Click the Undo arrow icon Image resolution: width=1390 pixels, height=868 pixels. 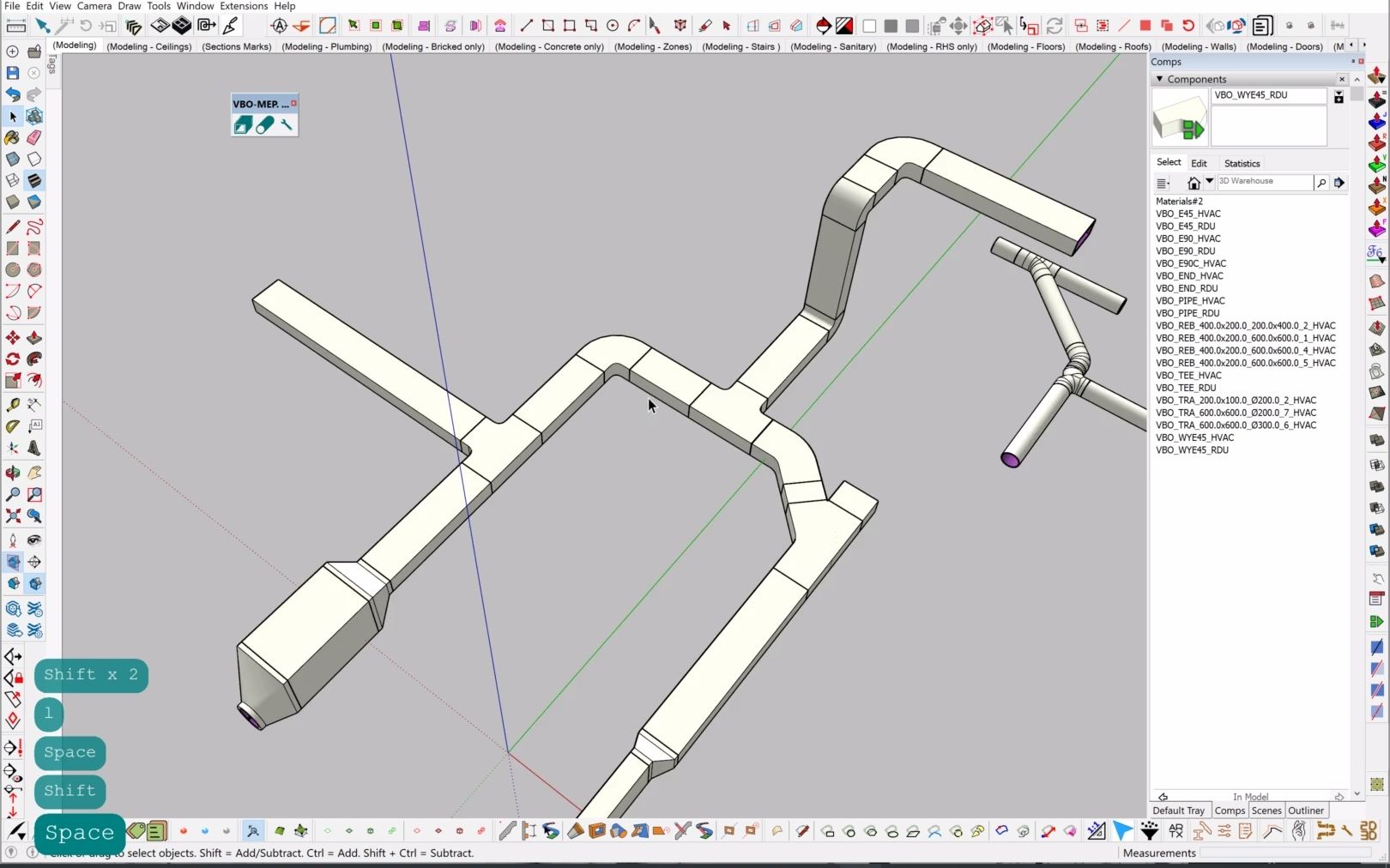(13, 94)
